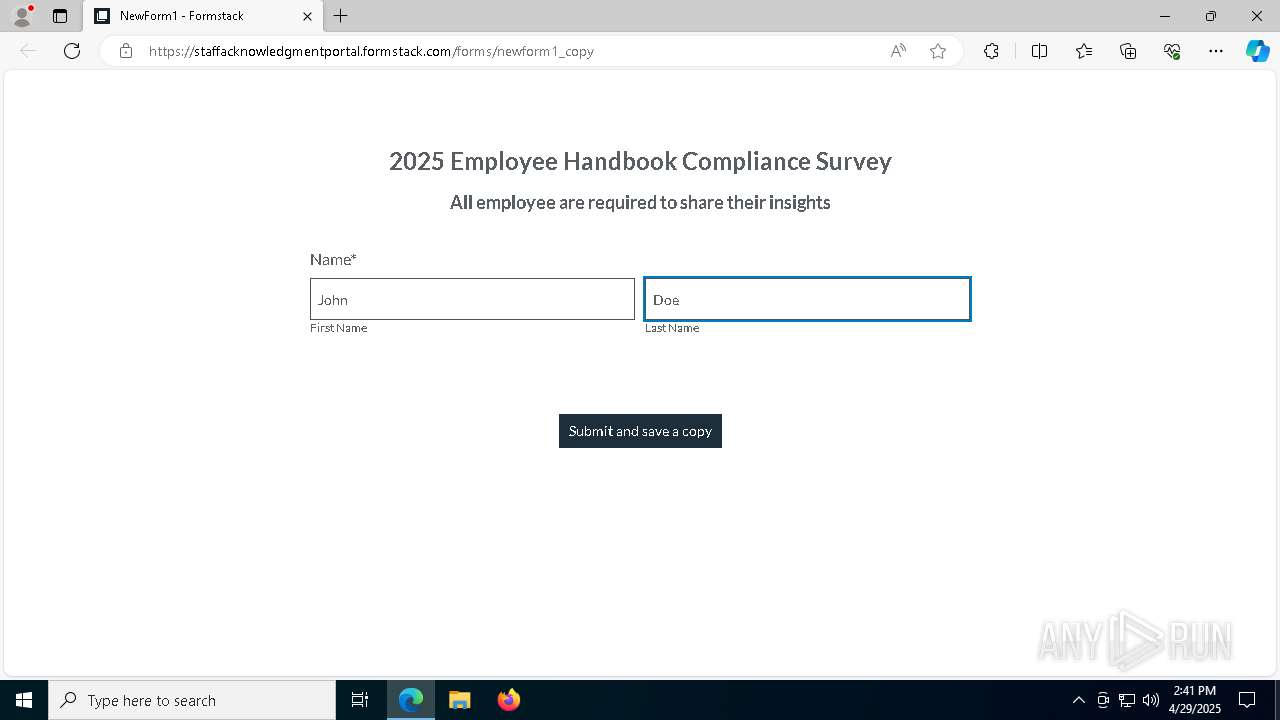The image size is (1280, 720).
Task: Click the Last Name sublabel
Action: [x=672, y=328]
